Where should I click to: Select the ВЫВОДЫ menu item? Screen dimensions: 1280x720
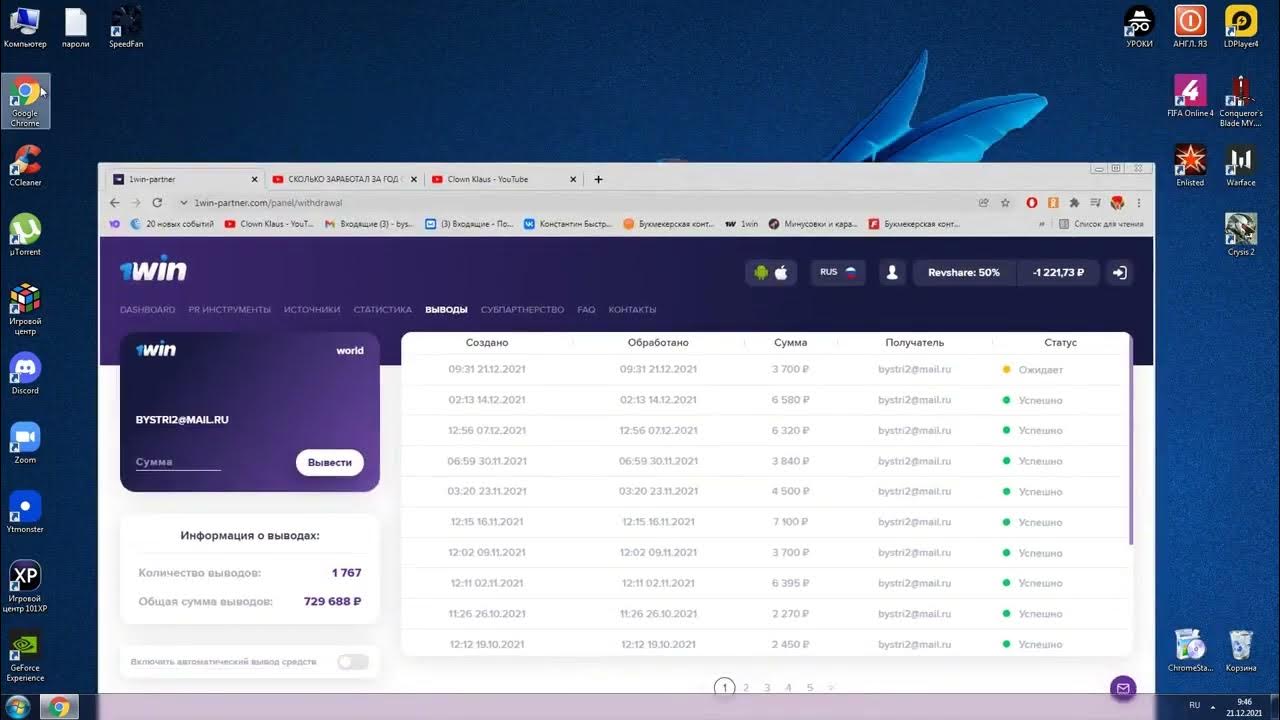446,310
